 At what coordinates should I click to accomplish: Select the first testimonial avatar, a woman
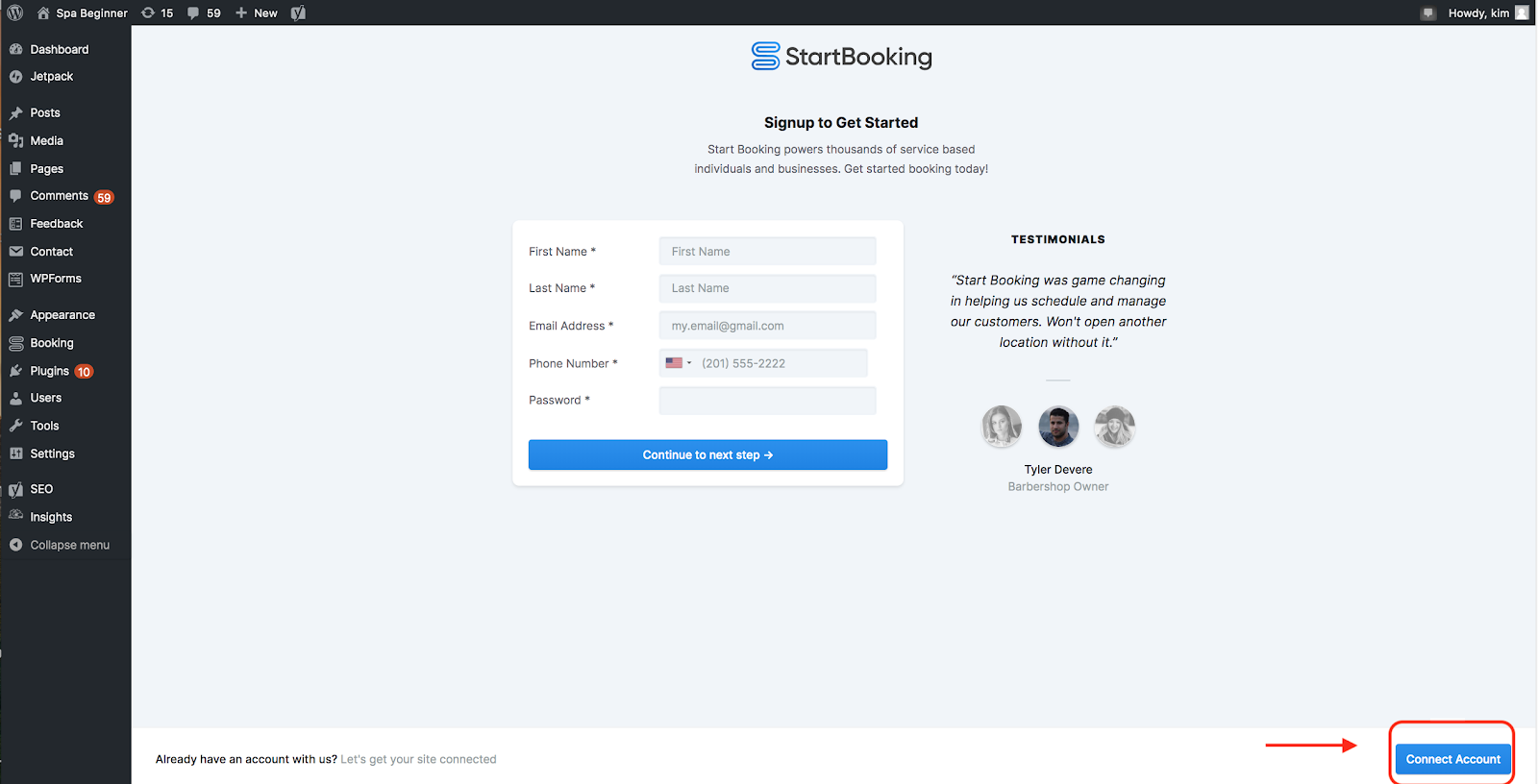(x=1002, y=427)
